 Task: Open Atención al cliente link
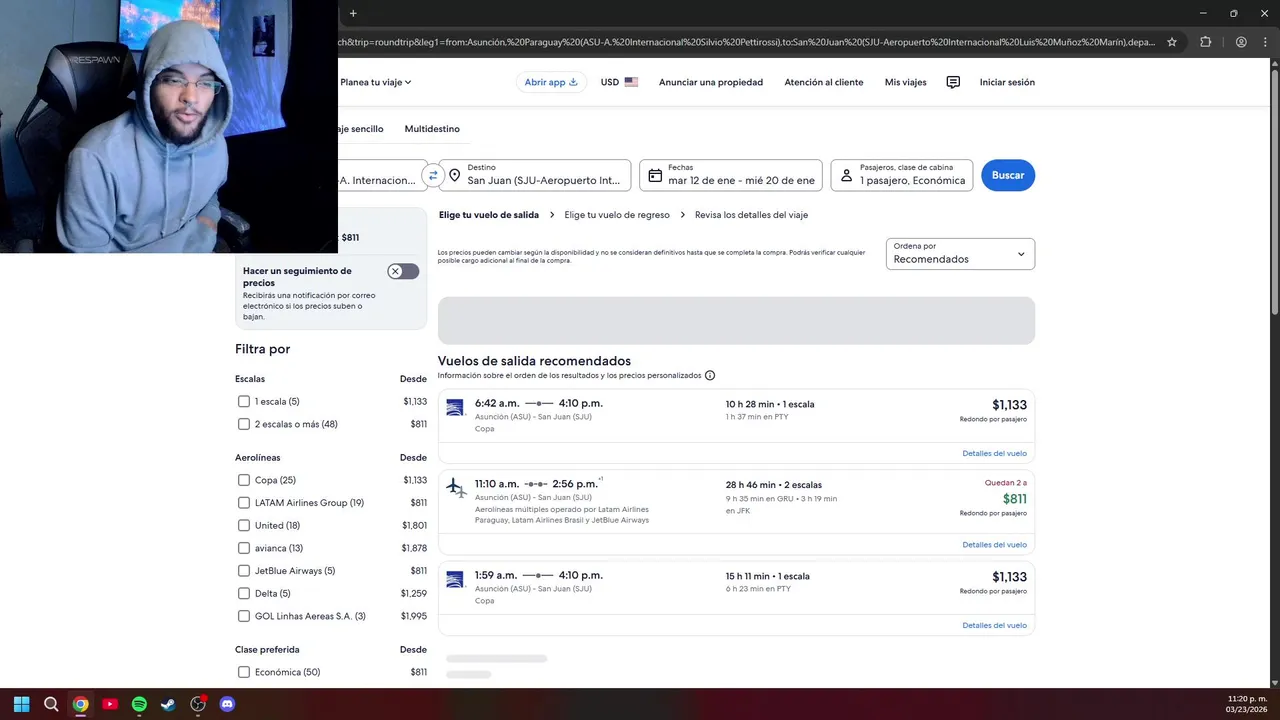pos(824,82)
